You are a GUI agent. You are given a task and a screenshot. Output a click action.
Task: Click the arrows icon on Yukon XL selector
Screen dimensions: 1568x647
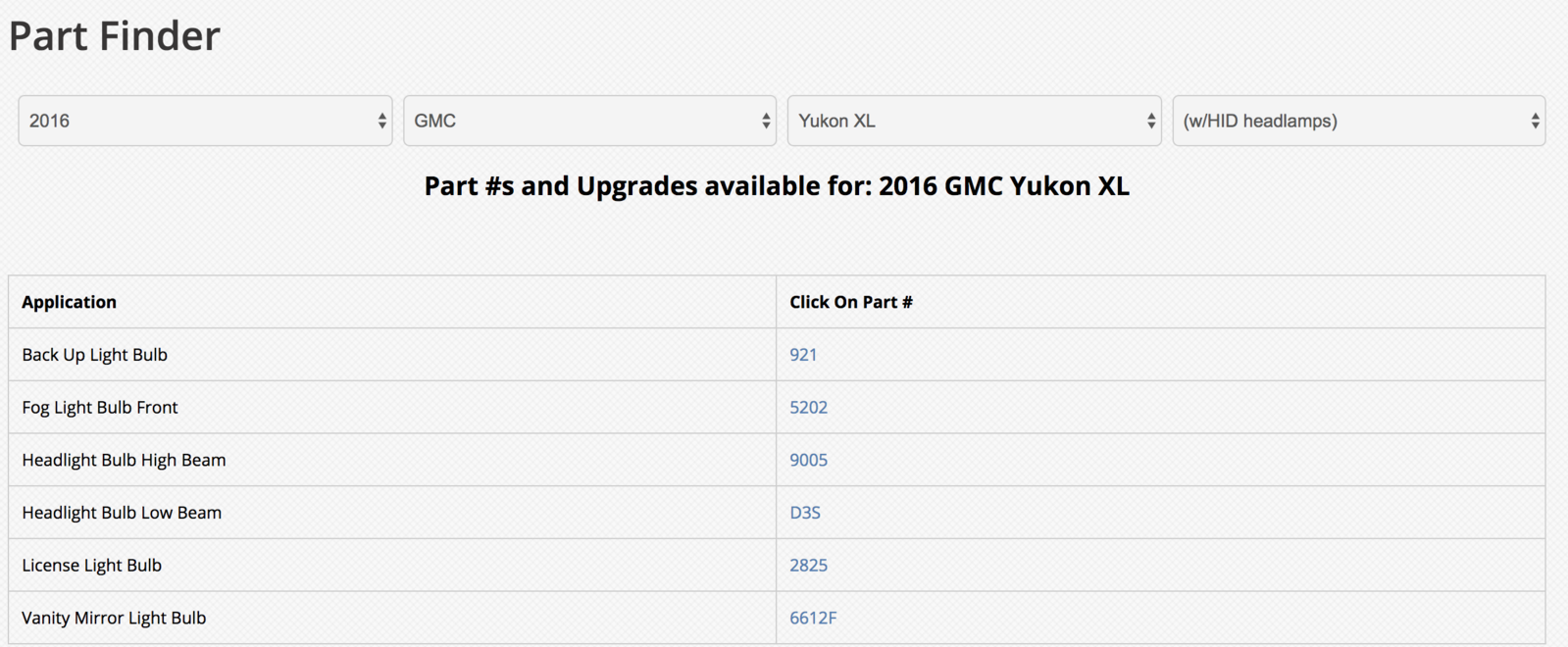1150,121
